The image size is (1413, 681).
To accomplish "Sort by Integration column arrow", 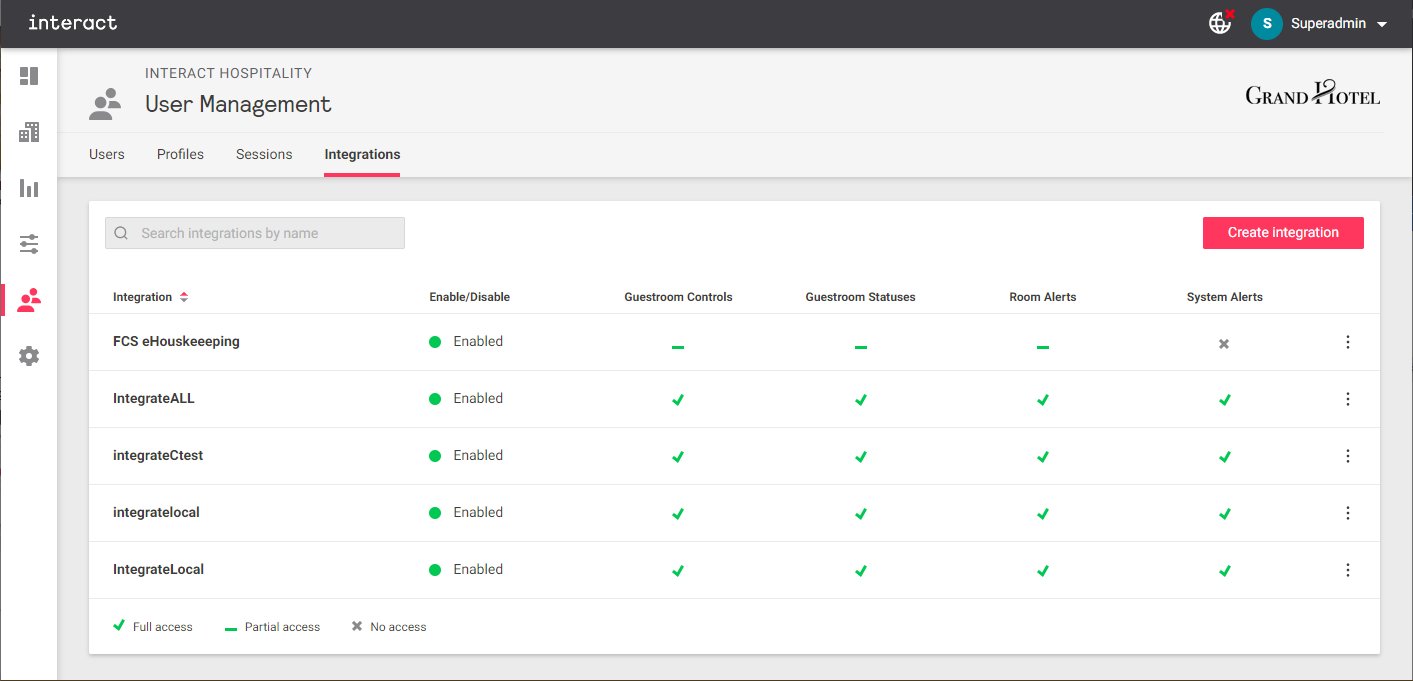I will pyautogui.click(x=184, y=297).
